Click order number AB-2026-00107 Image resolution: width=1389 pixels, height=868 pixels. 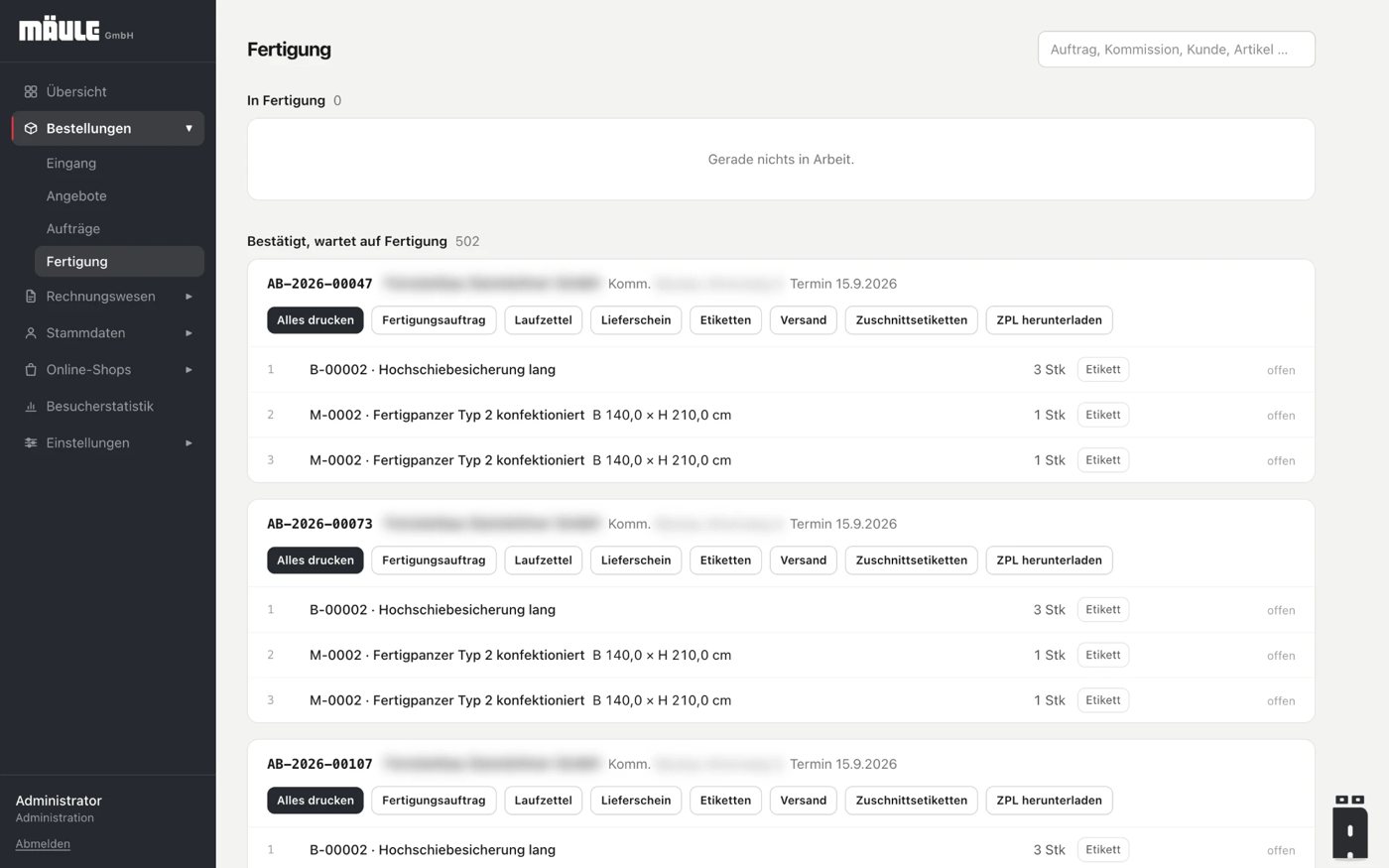319,764
